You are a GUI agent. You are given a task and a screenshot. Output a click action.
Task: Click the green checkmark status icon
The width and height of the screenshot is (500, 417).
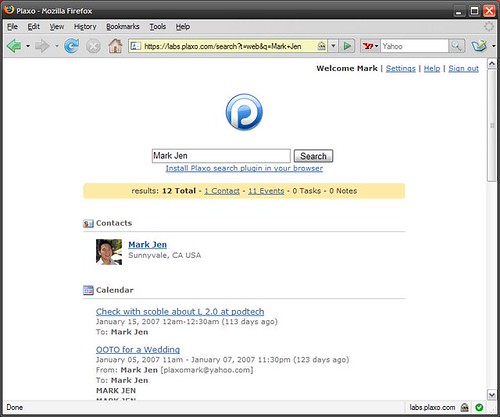pos(479,407)
